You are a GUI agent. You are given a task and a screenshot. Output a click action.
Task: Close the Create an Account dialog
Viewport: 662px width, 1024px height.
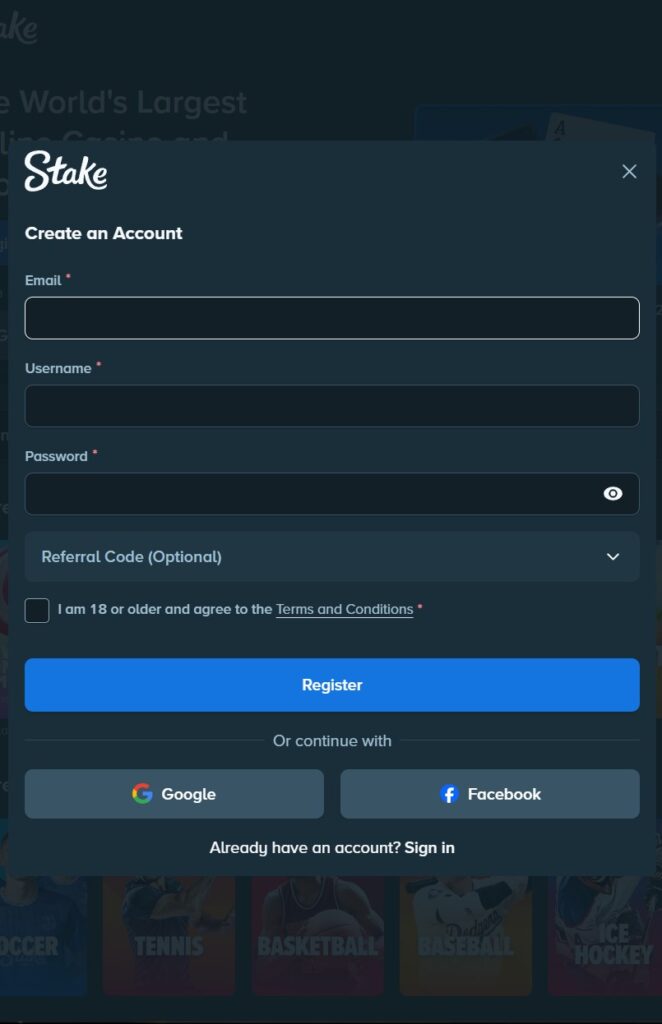tap(629, 171)
